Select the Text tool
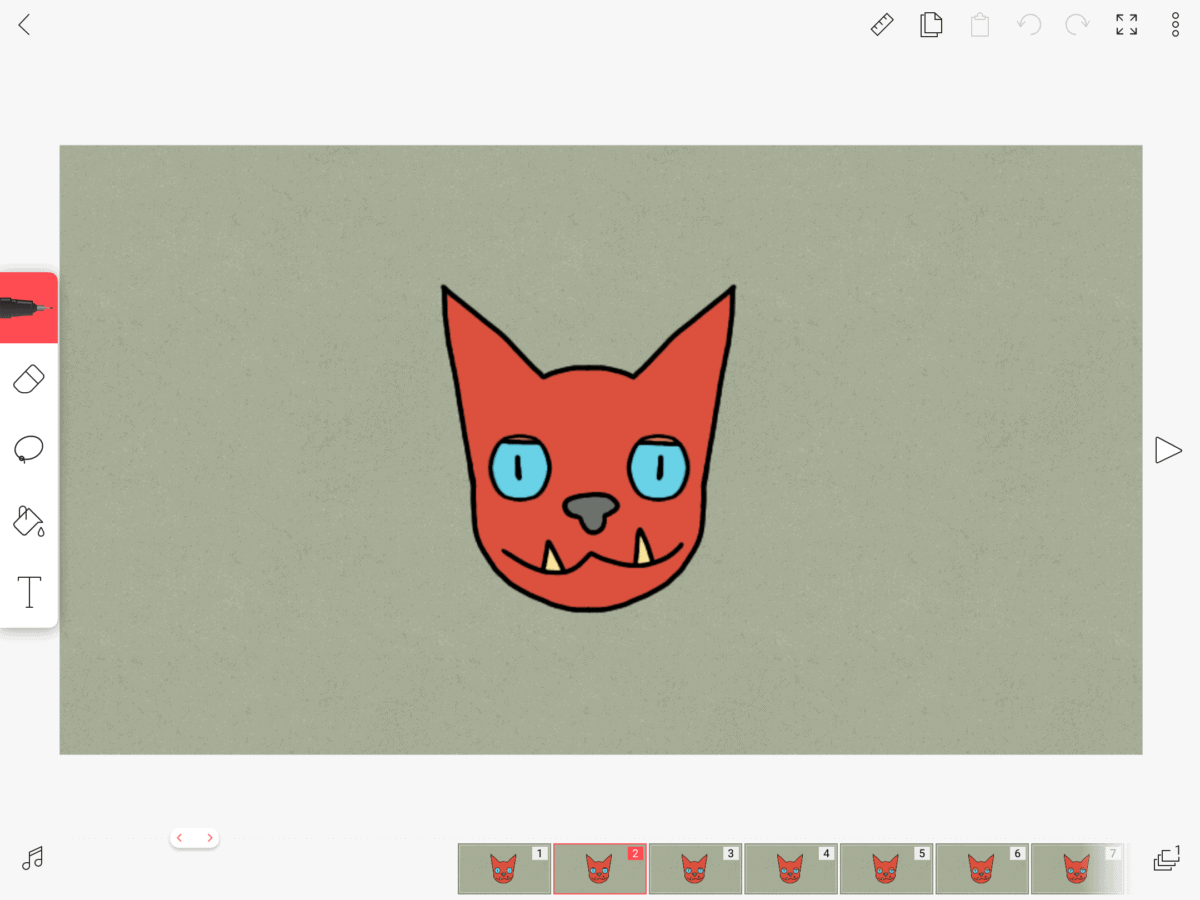 29,591
